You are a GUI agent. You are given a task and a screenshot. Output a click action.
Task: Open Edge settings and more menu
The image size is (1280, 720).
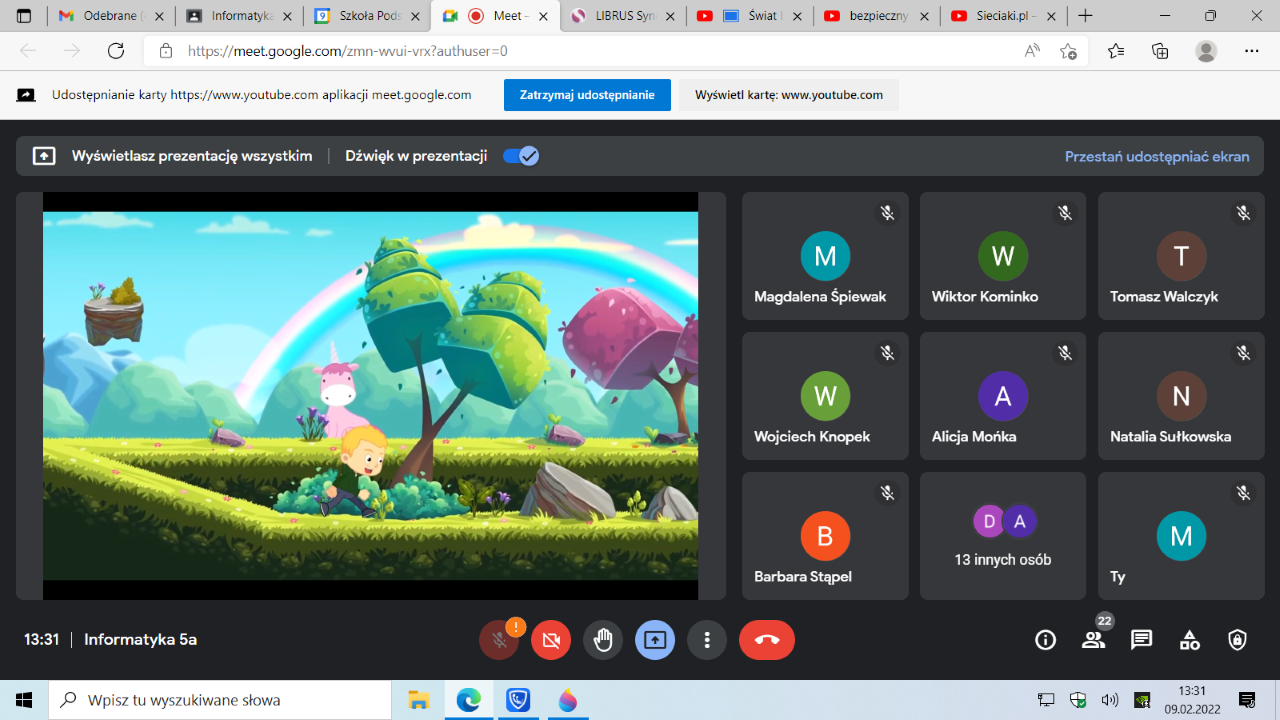click(x=1251, y=51)
